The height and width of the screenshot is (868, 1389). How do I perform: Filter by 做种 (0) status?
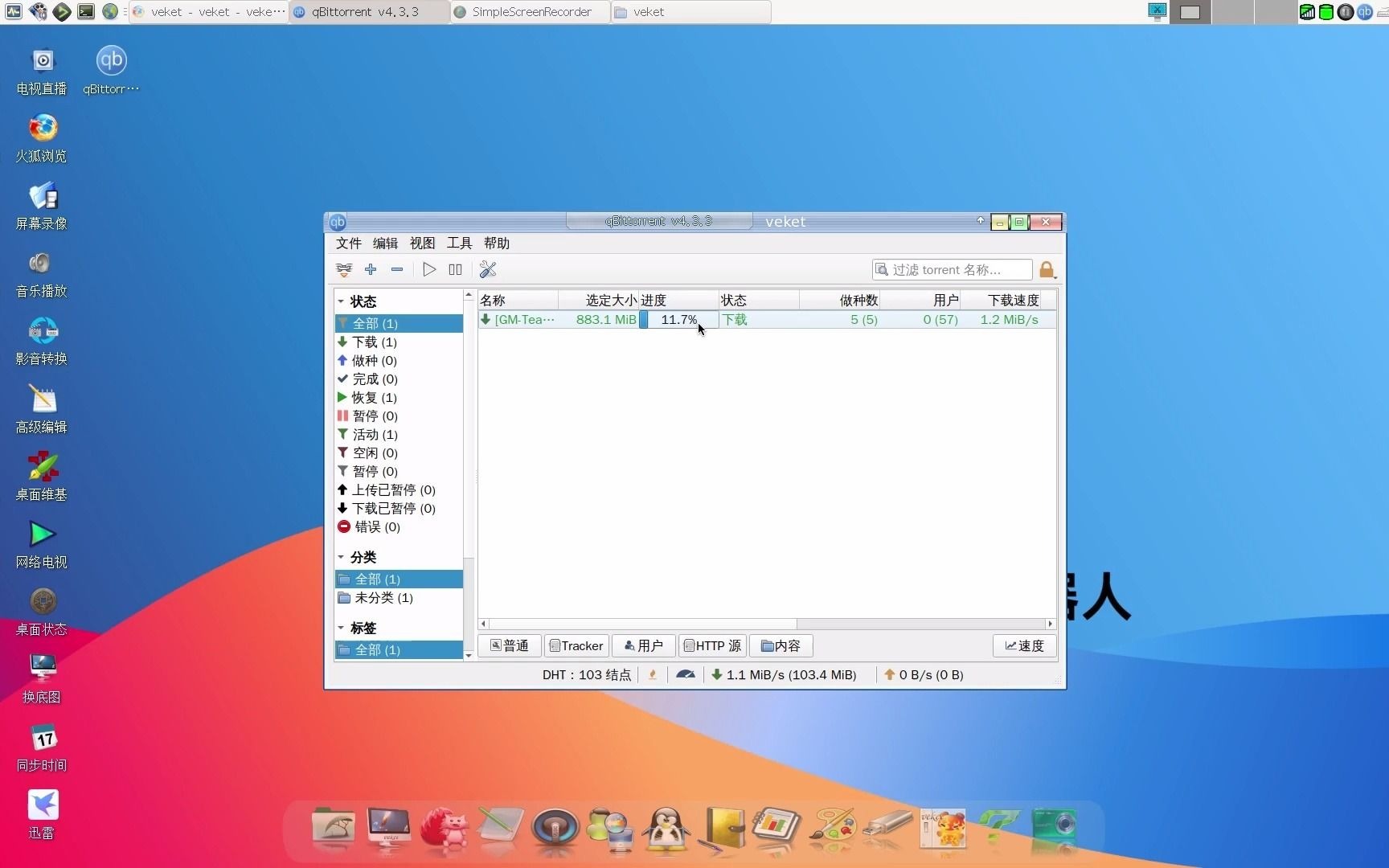(399, 360)
